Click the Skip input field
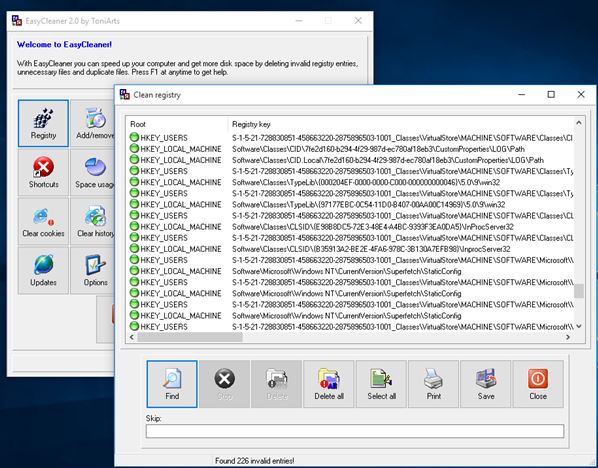This screenshot has height=468, width=598. click(x=355, y=431)
